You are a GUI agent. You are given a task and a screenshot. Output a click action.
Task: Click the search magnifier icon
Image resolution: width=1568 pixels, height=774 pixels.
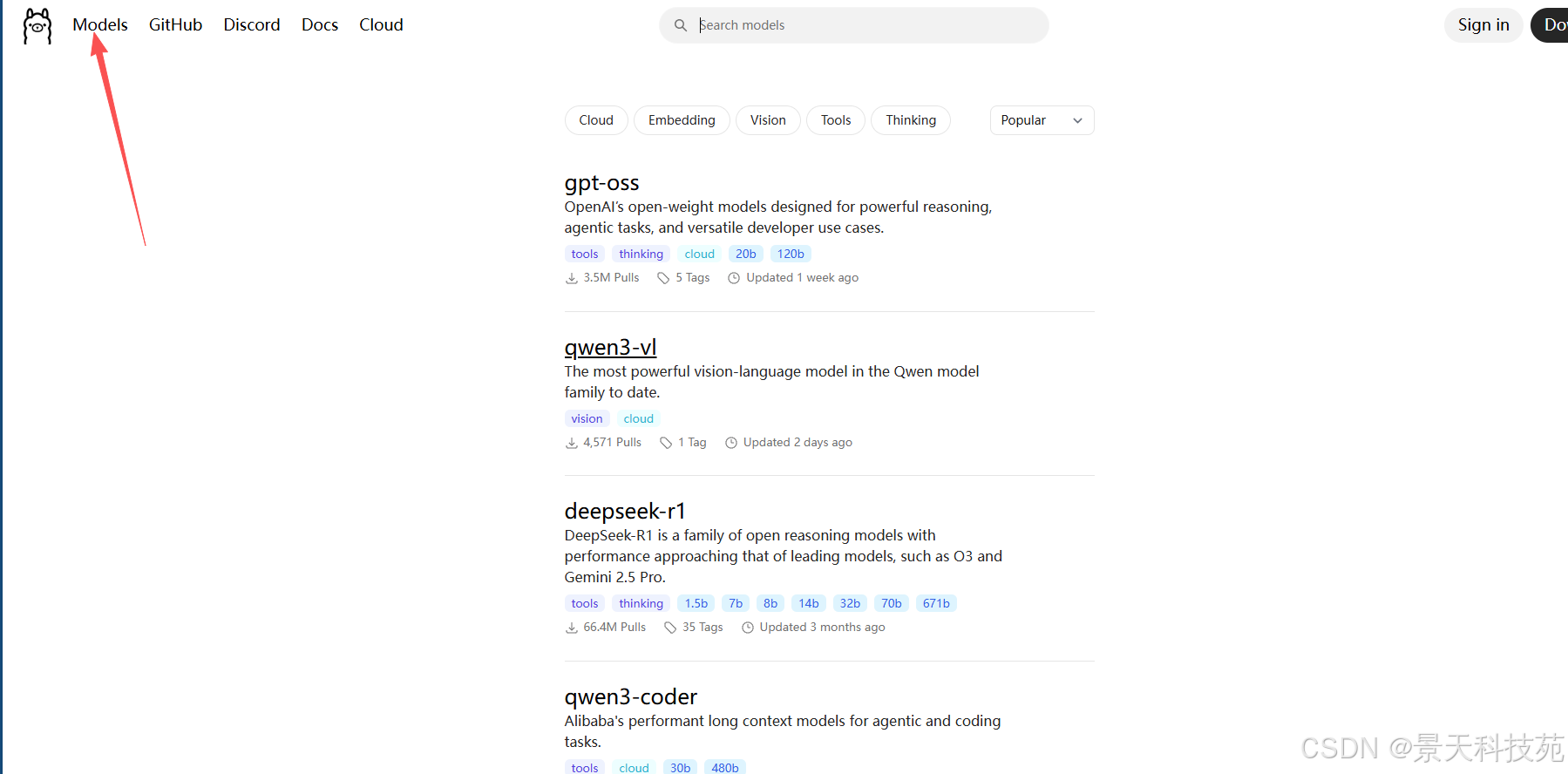(681, 25)
